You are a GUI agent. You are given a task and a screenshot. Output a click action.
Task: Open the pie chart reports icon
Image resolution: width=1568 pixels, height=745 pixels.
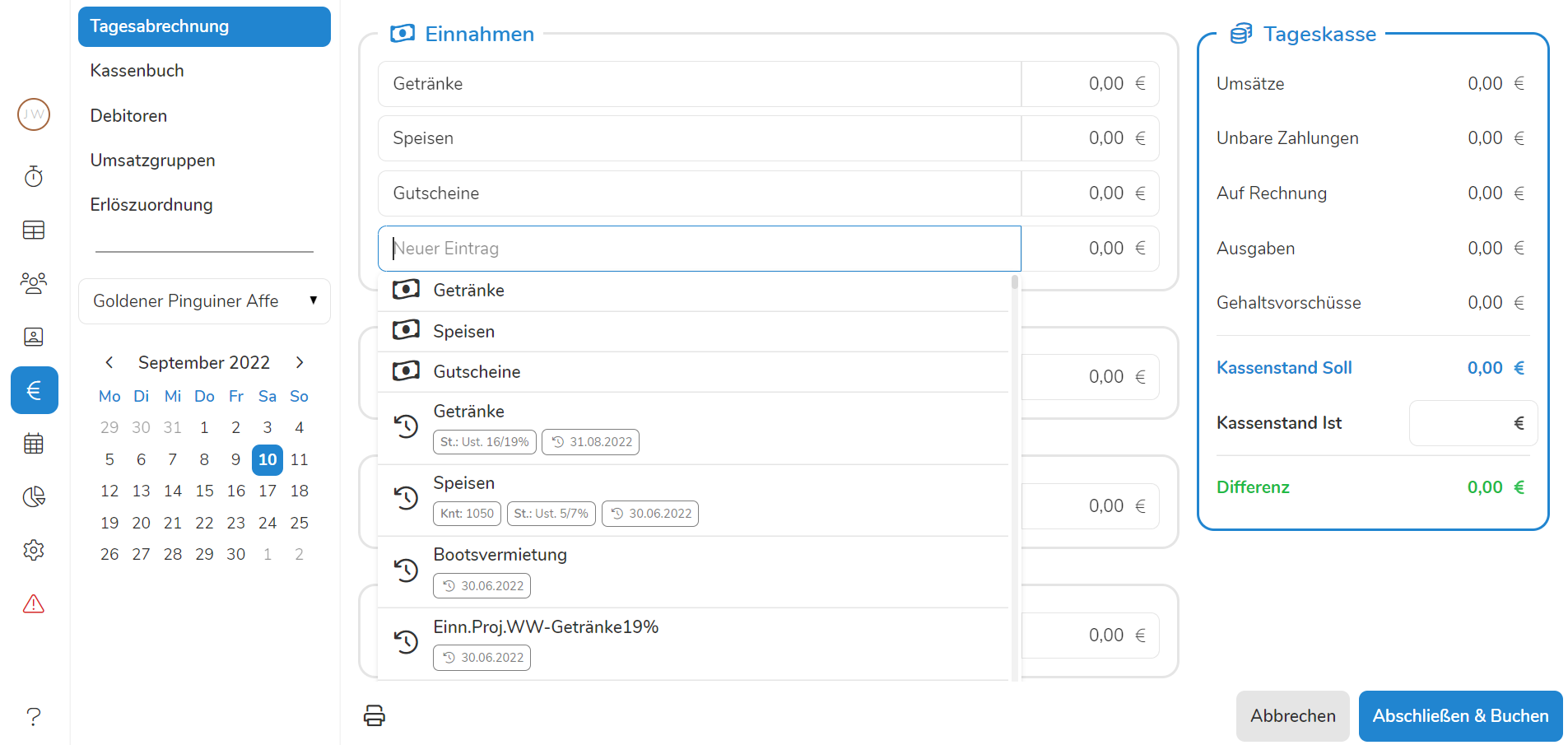point(34,496)
